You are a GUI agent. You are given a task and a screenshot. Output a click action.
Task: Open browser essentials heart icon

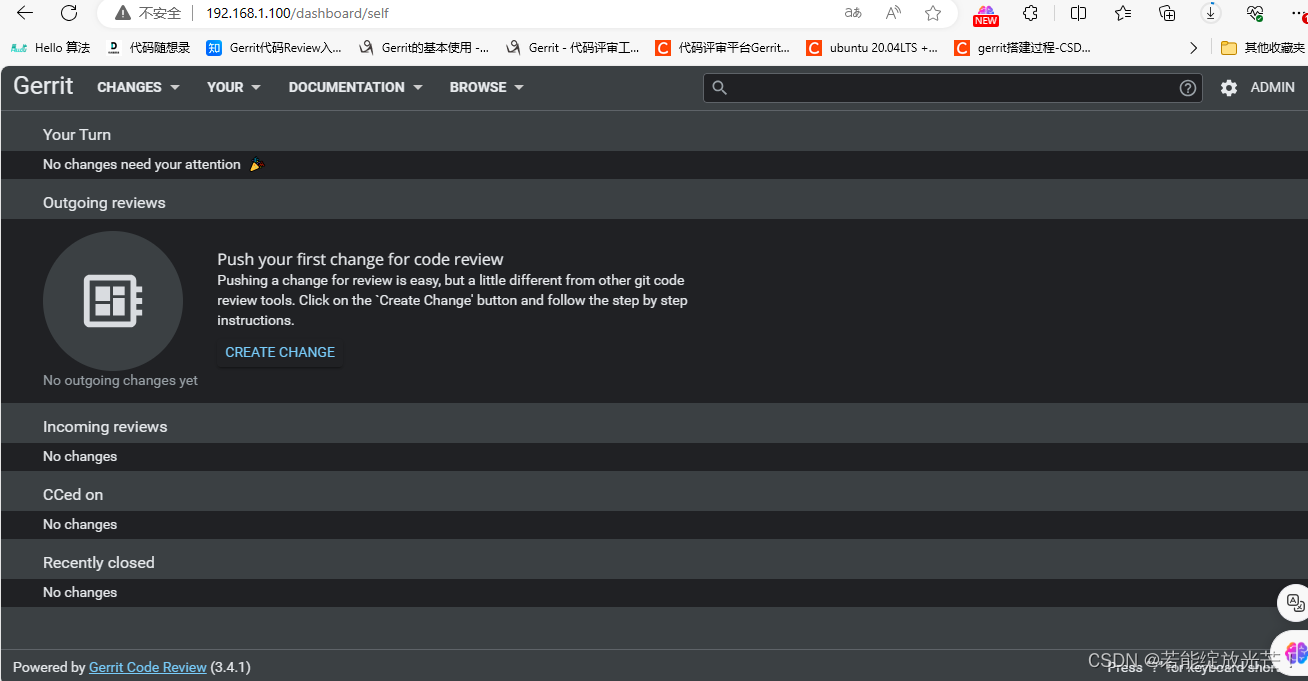click(1255, 13)
